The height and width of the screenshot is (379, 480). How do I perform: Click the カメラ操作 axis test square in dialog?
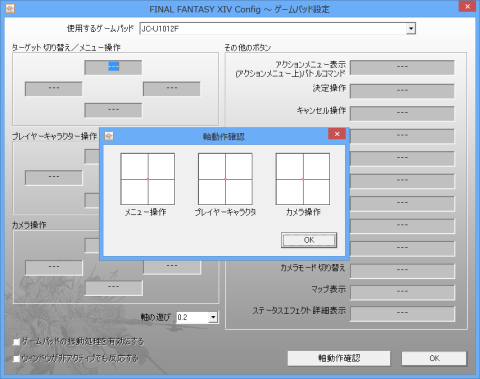[303, 179]
